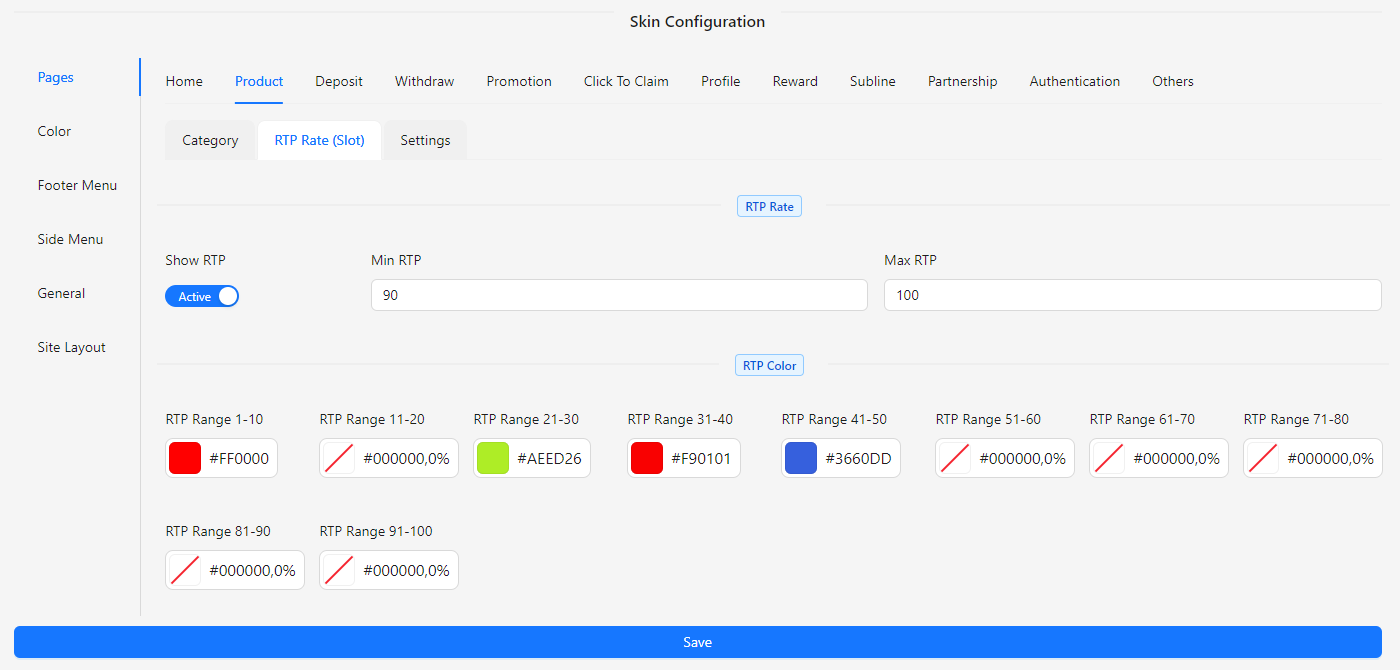The width and height of the screenshot is (1400, 670).
Task: Save the skin configuration
Action: coord(697,642)
